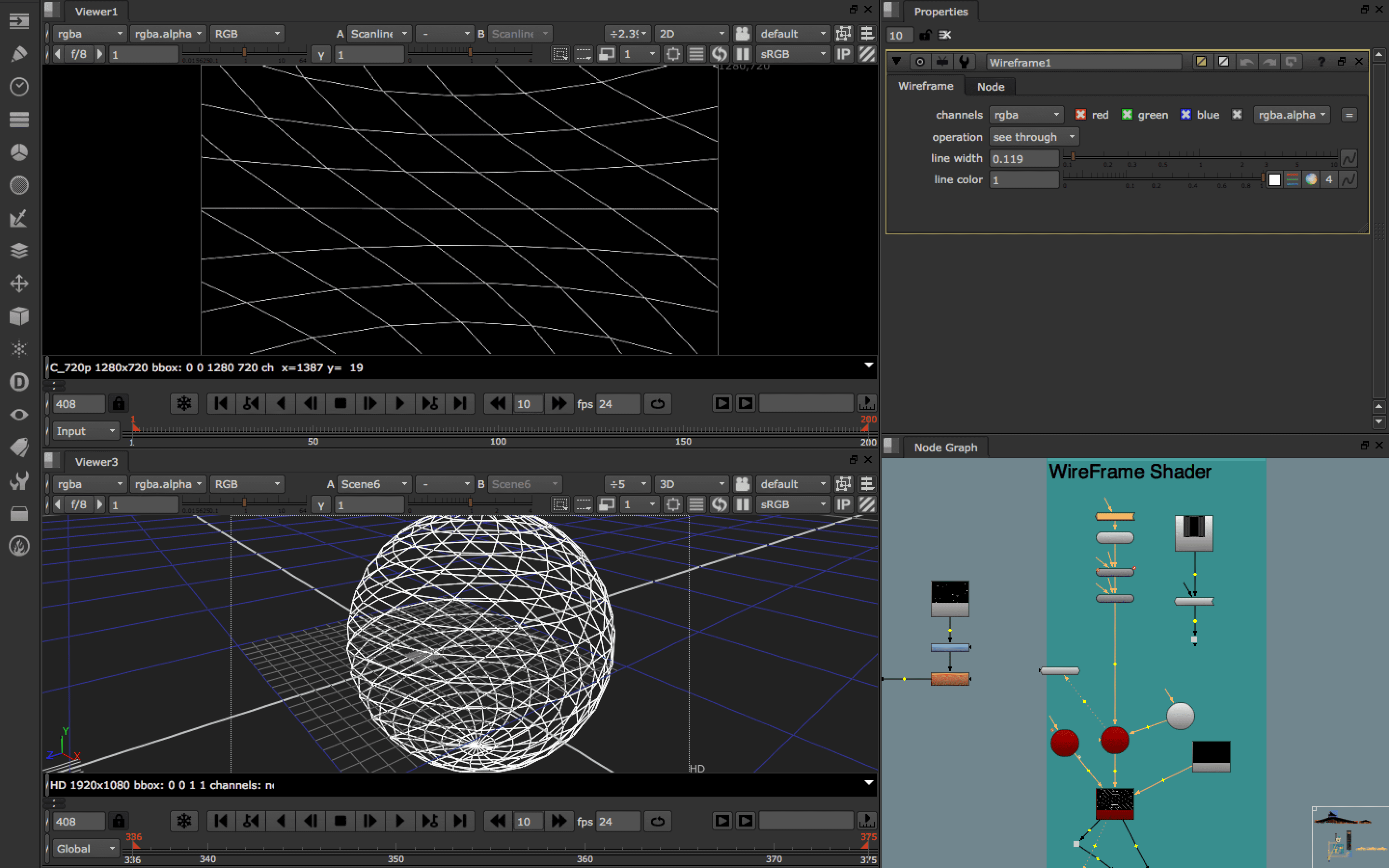Open the Deep nodes D icon
1389x868 pixels.
click(x=19, y=382)
